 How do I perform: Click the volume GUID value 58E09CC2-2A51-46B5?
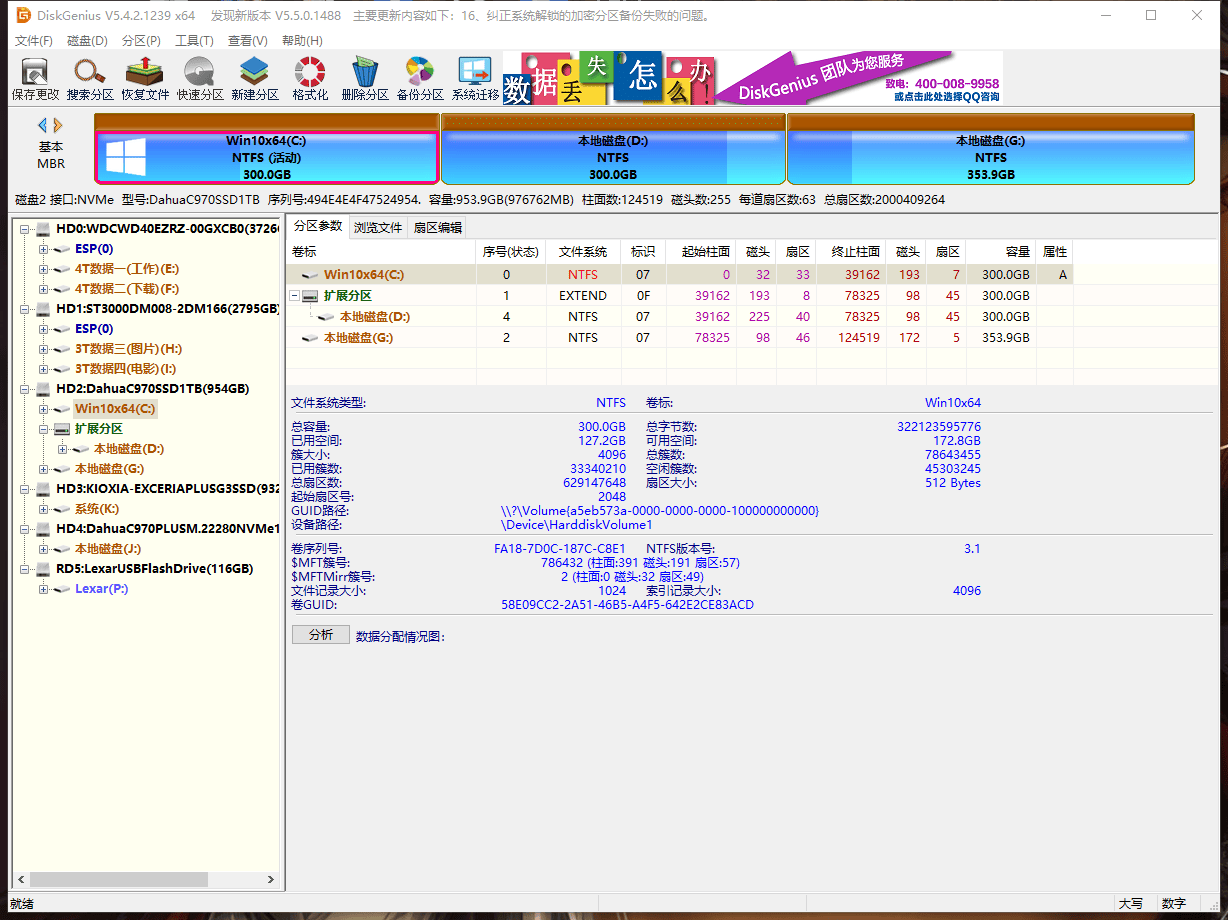coord(627,605)
